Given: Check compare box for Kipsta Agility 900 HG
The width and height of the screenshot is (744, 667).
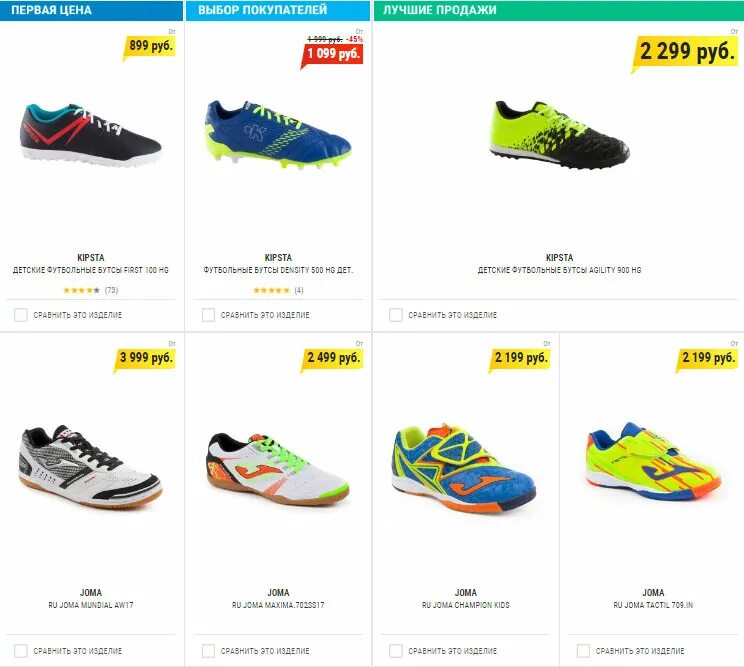Looking at the screenshot, I should click(x=396, y=315).
